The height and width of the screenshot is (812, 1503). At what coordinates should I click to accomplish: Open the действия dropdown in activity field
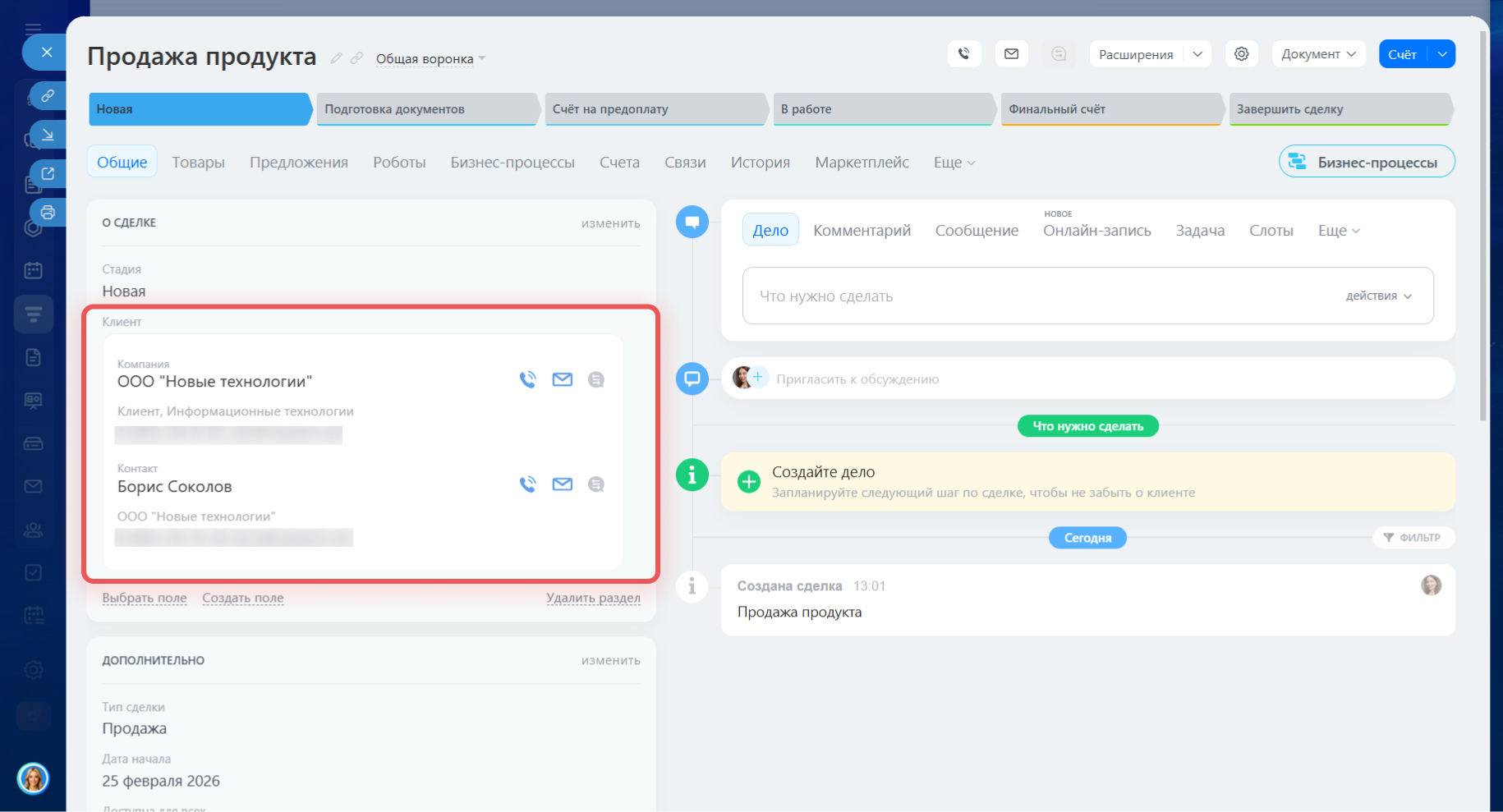coord(1378,296)
